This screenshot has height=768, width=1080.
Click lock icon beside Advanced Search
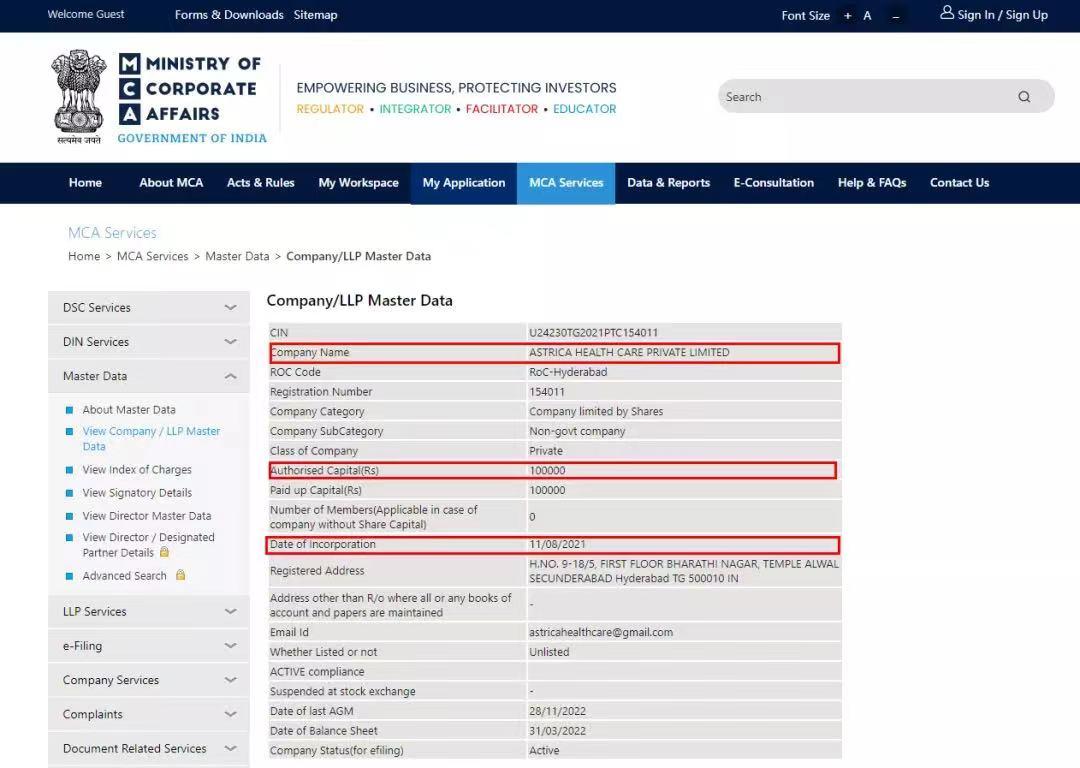pos(181,575)
